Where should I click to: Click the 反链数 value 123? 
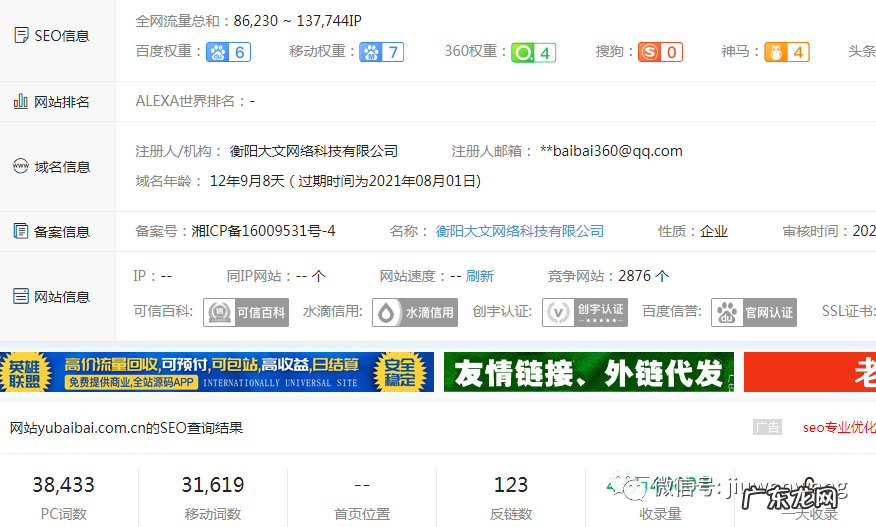coord(511,485)
